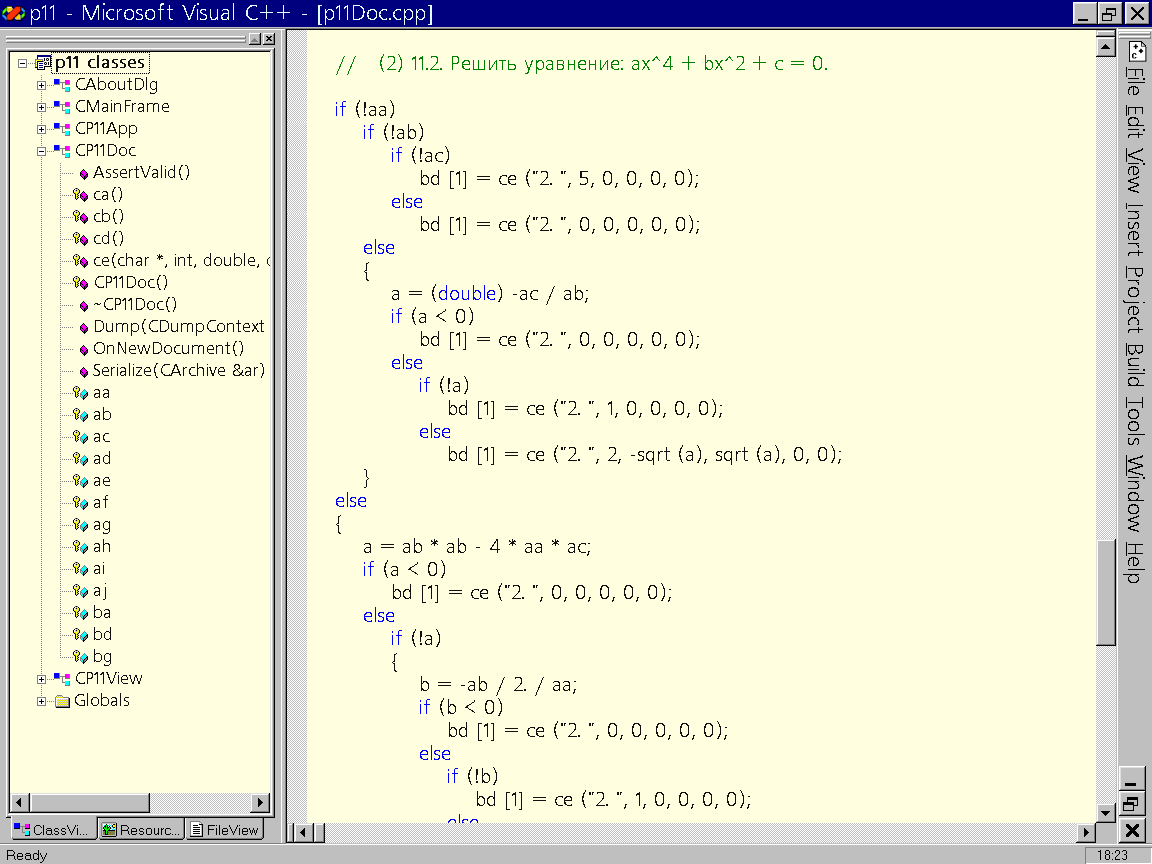Click the editor vertical scrollbar down arrow
Viewport: 1152px width, 864px height.
pyautogui.click(x=1105, y=811)
